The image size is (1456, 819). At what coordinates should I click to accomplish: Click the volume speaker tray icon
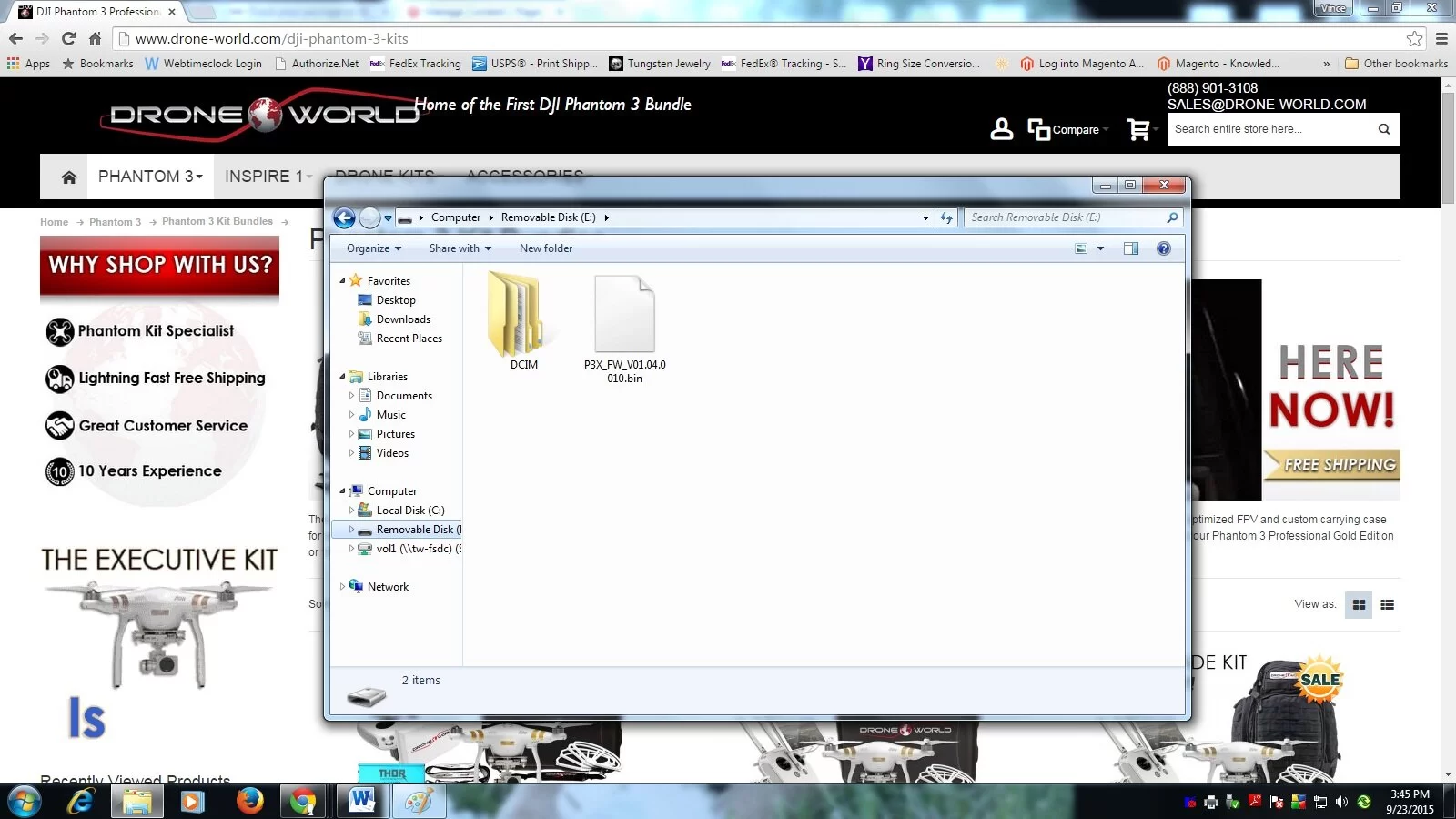(x=1341, y=802)
